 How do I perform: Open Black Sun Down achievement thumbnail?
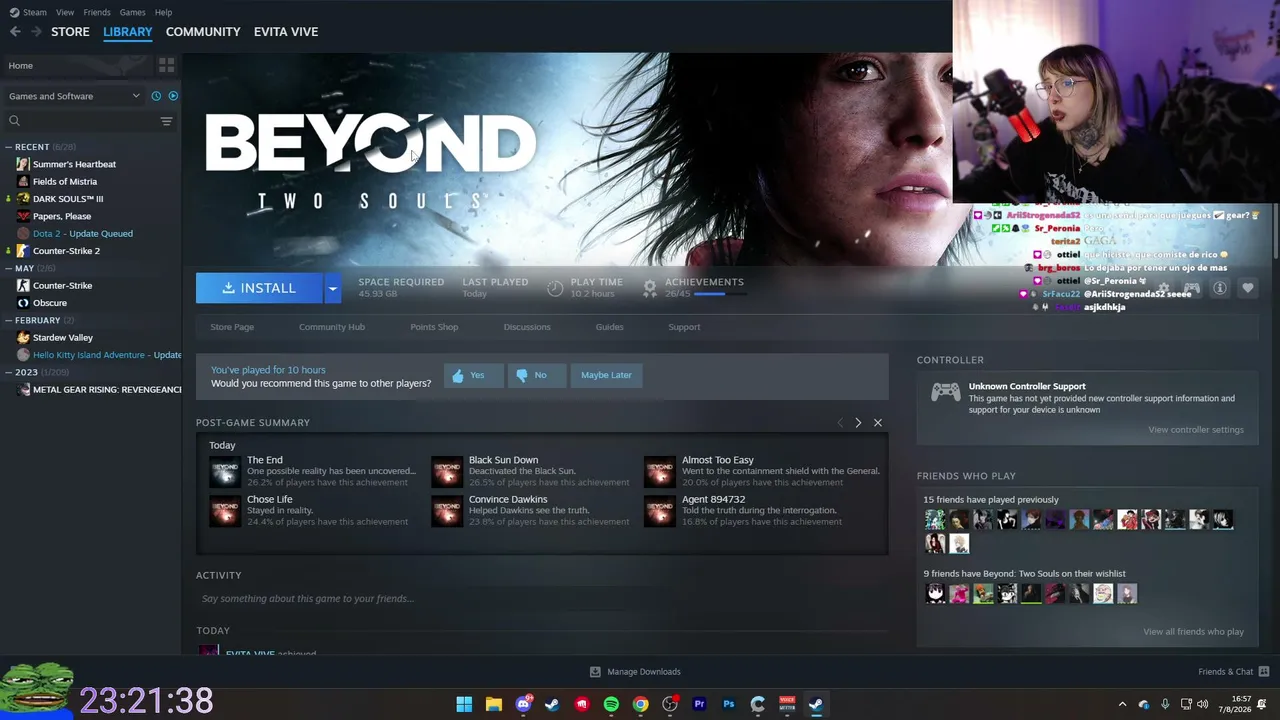pyautogui.click(x=447, y=471)
